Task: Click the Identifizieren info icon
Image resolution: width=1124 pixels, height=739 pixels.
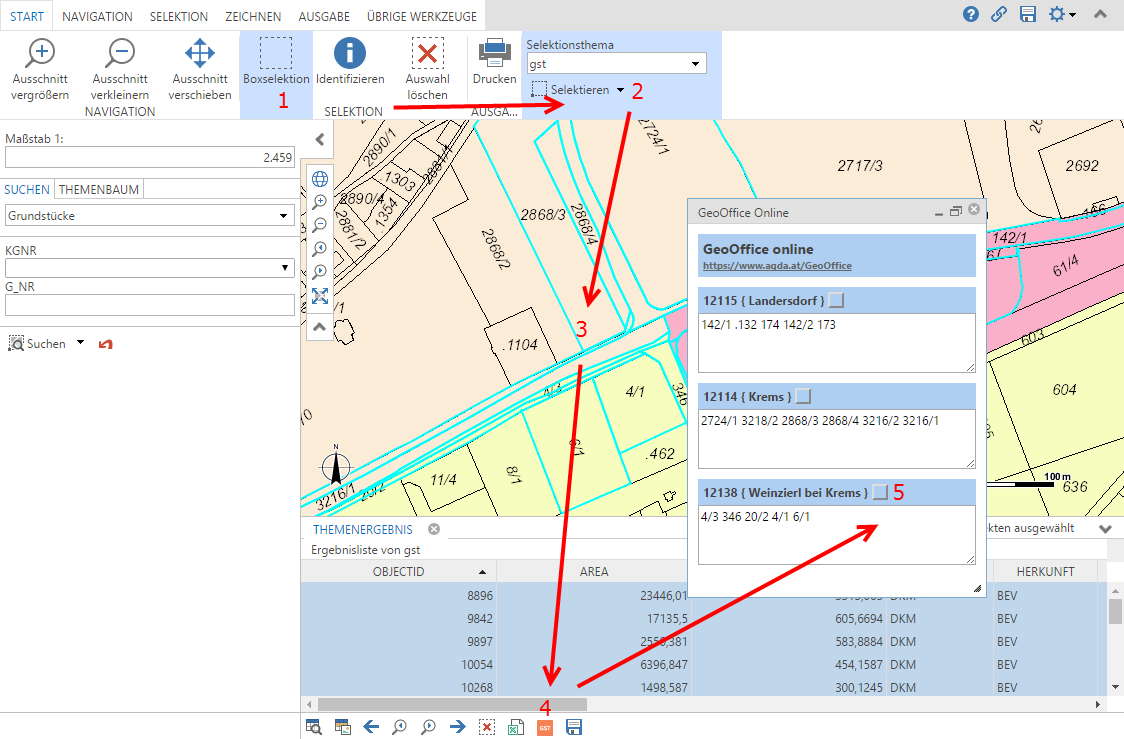Action: [349, 57]
